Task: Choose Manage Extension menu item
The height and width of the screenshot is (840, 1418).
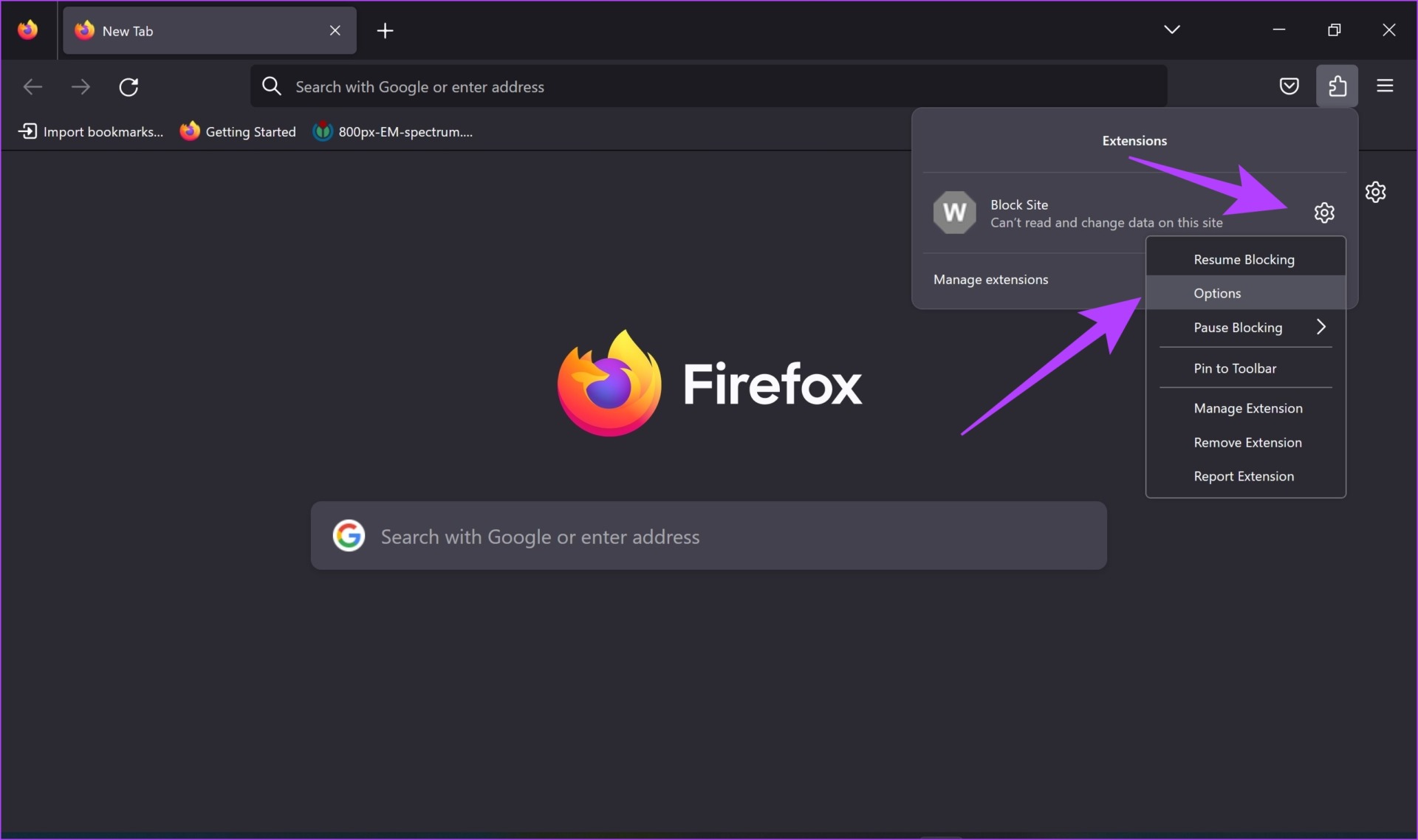Action: coord(1245,408)
